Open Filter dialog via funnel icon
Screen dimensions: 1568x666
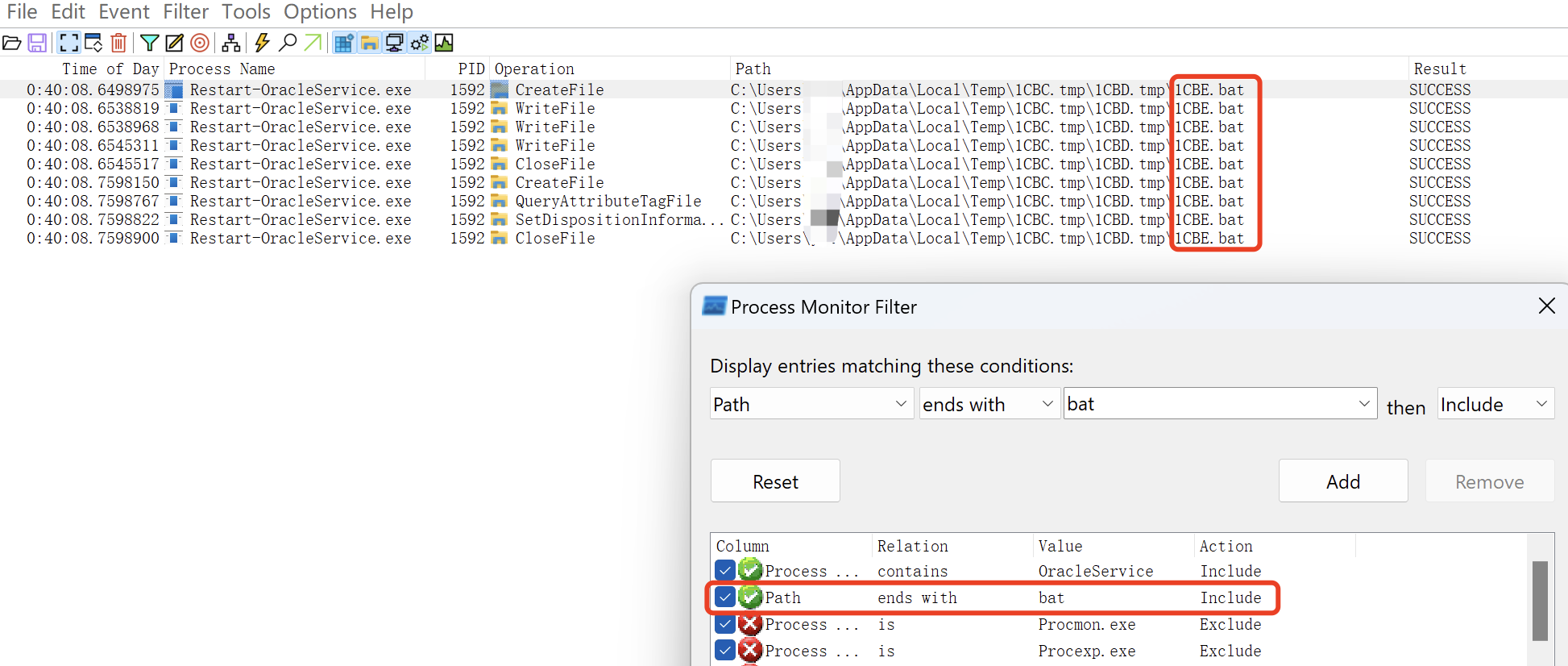149,43
